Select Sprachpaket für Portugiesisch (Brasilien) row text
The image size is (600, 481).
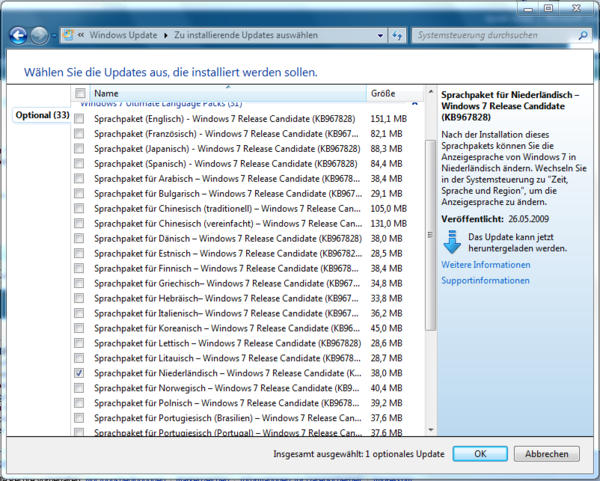click(227, 418)
